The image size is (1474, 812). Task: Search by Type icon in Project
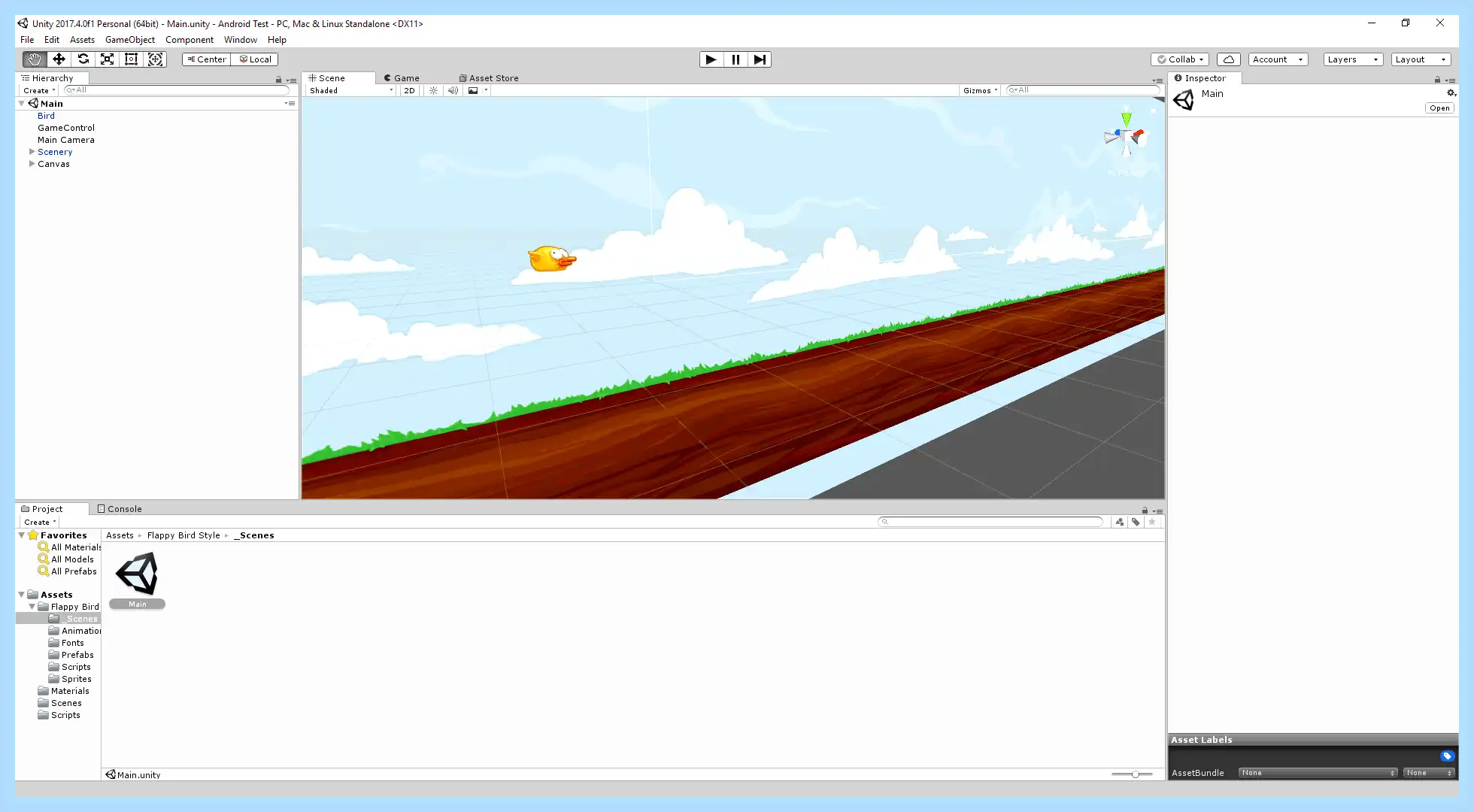1119,522
